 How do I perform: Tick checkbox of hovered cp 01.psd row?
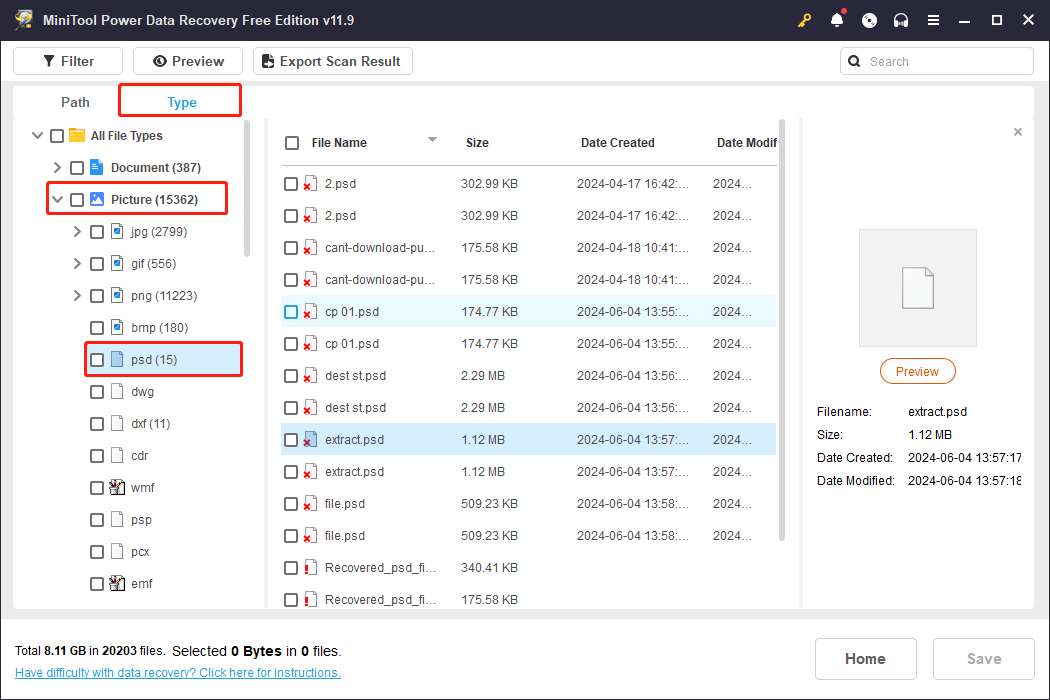click(x=291, y=312)
